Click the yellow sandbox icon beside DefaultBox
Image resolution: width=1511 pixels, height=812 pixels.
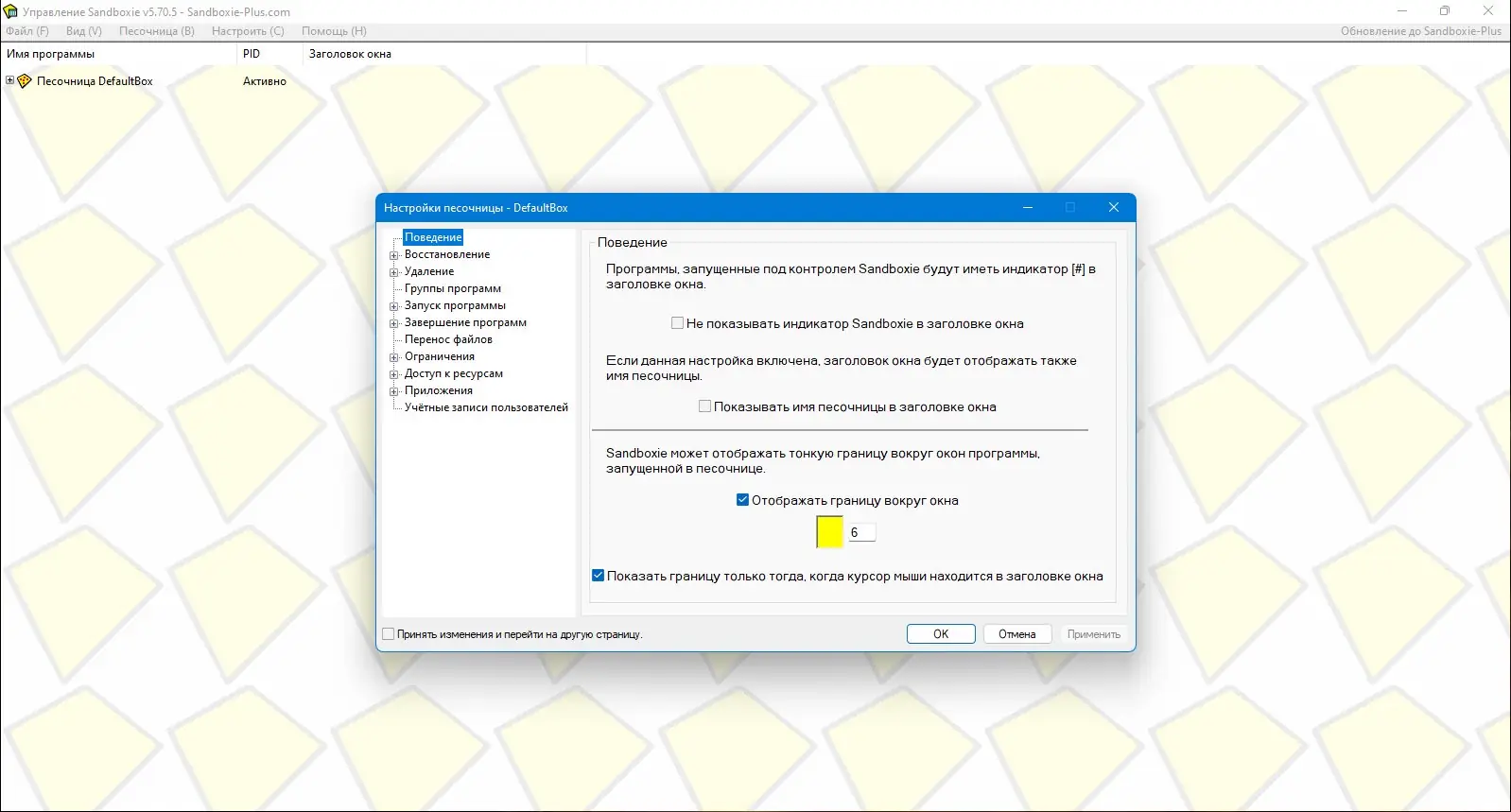[x=25, y=81]
